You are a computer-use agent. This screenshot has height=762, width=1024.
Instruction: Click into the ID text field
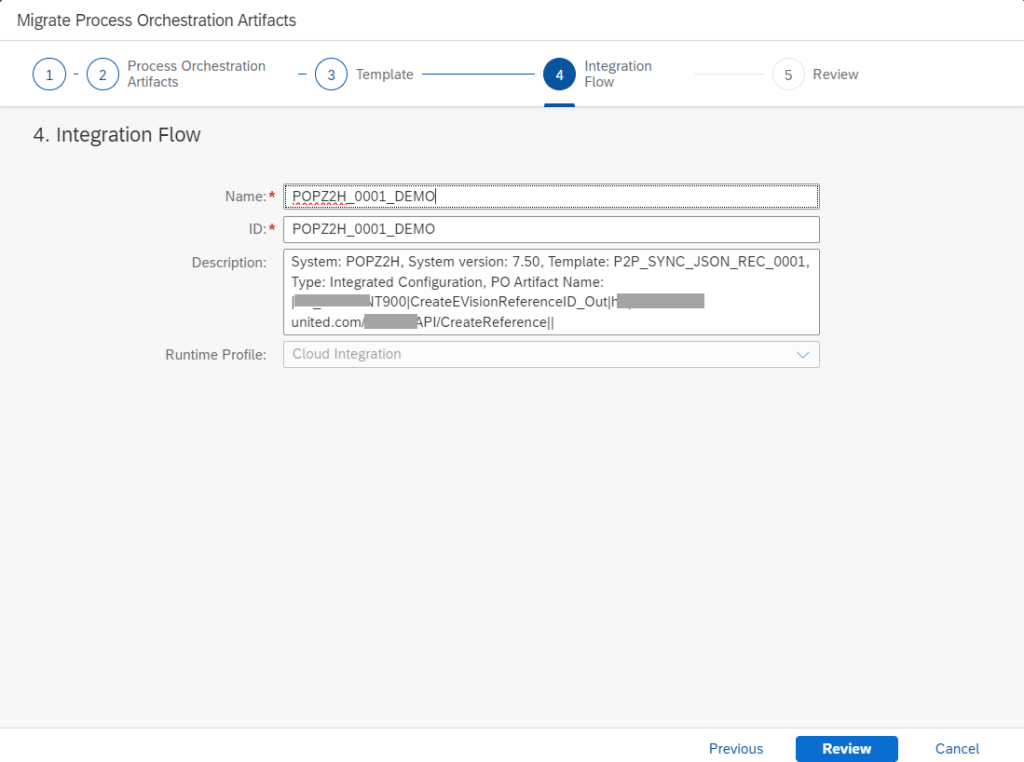point(550,229)
